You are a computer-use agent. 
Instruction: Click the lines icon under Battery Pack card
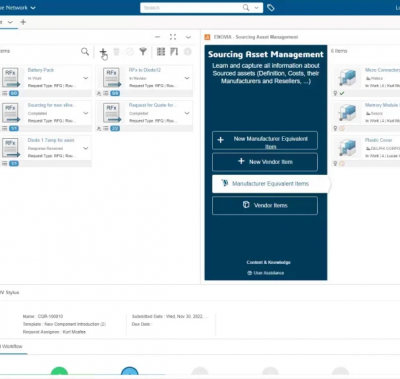coord(5,93)
